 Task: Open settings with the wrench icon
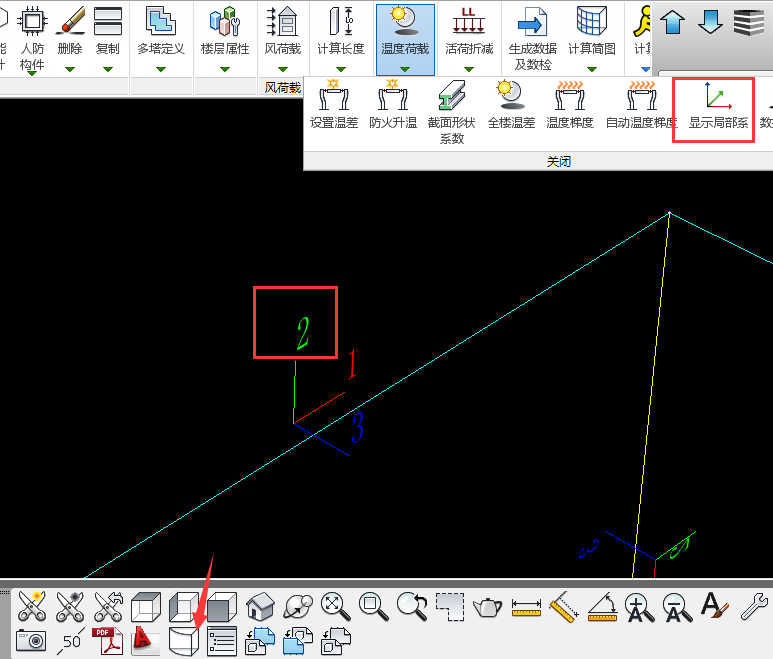coord(754,606)
